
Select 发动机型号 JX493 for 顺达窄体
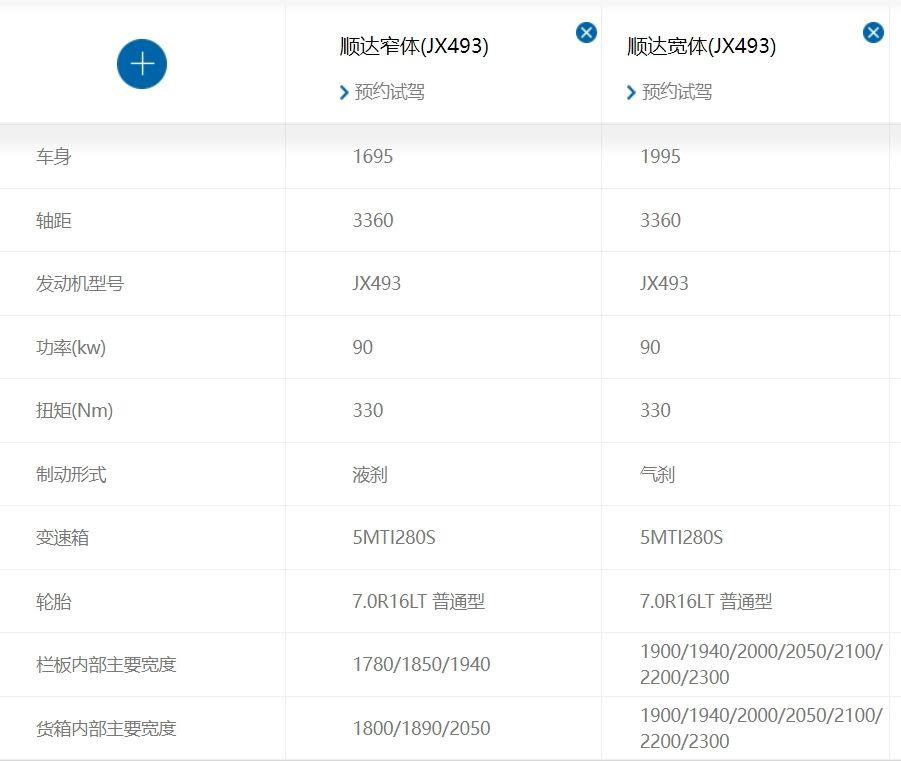click(x=376, y=283)
